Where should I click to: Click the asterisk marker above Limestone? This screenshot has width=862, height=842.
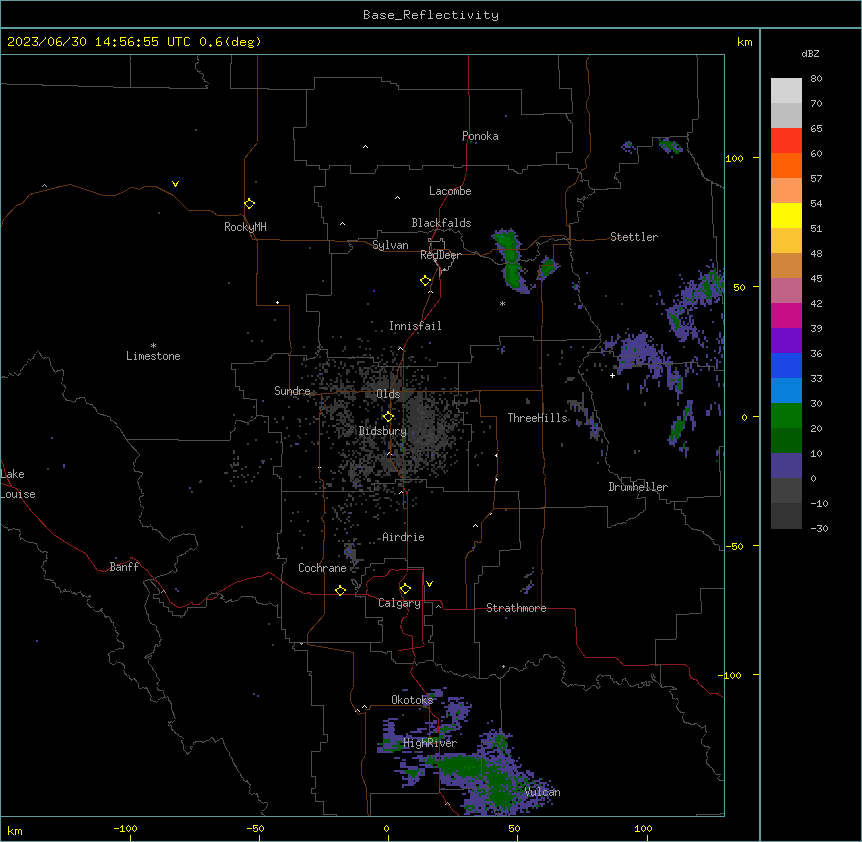153,346
